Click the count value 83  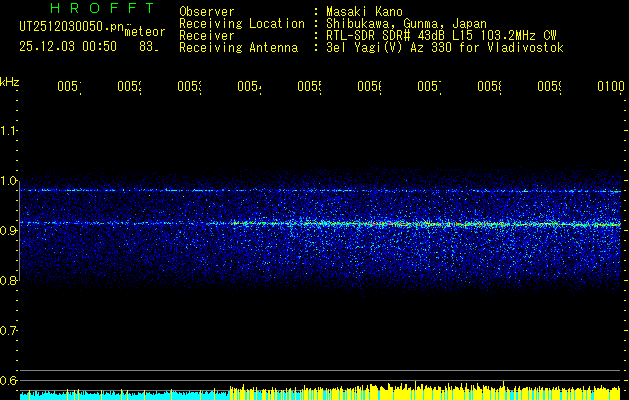(149, 47)
